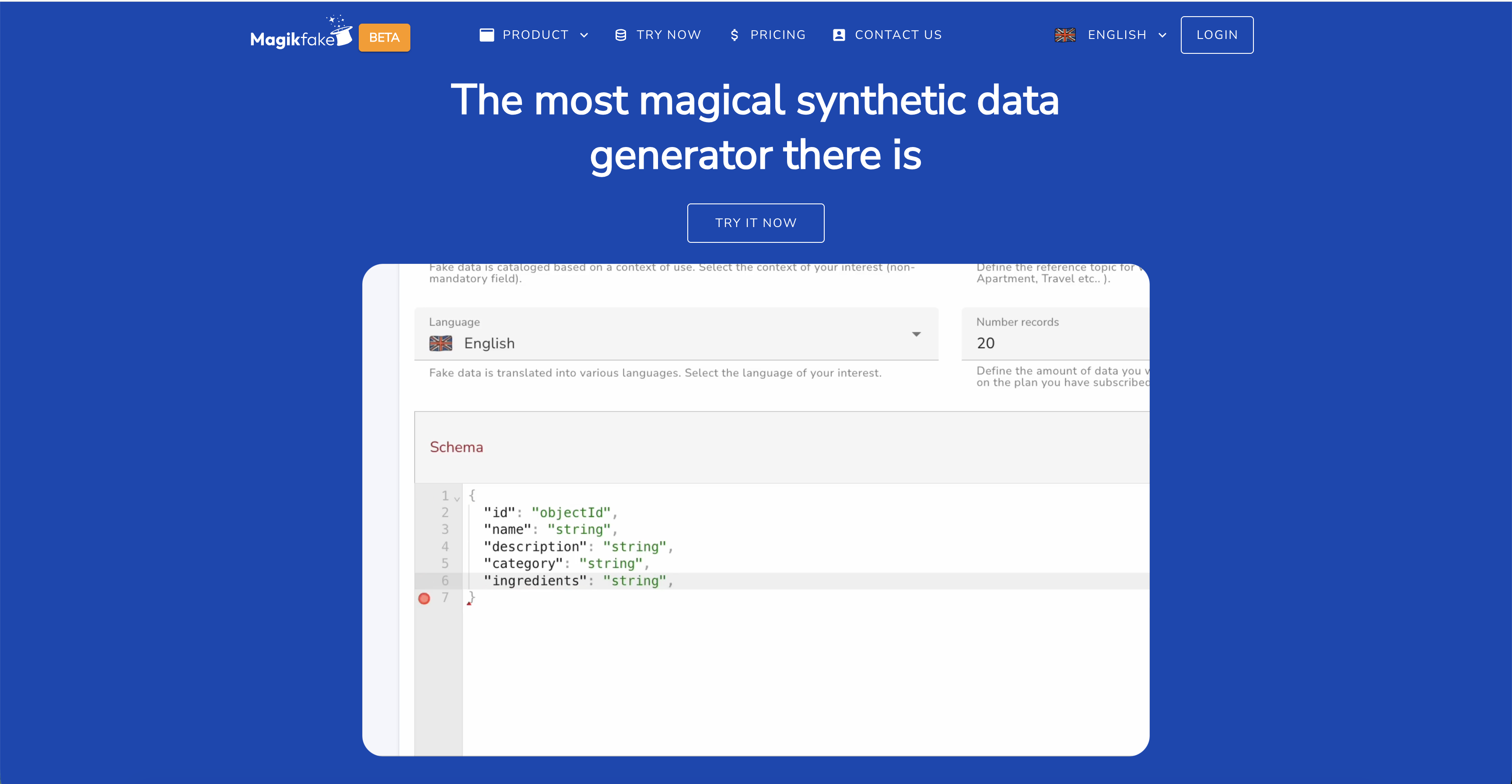The image size is (1512, 784).
Task: Click the UK flag inside Language selector
Action: 441,343
